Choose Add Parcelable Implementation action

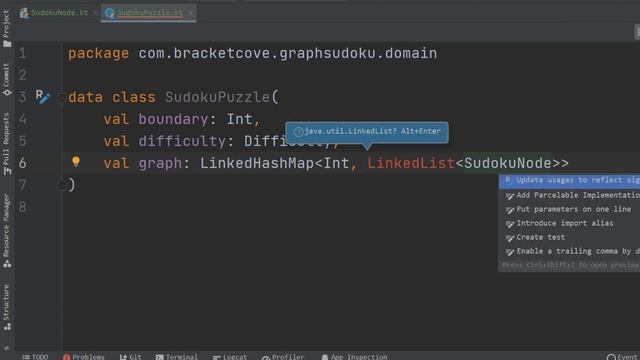569,195
